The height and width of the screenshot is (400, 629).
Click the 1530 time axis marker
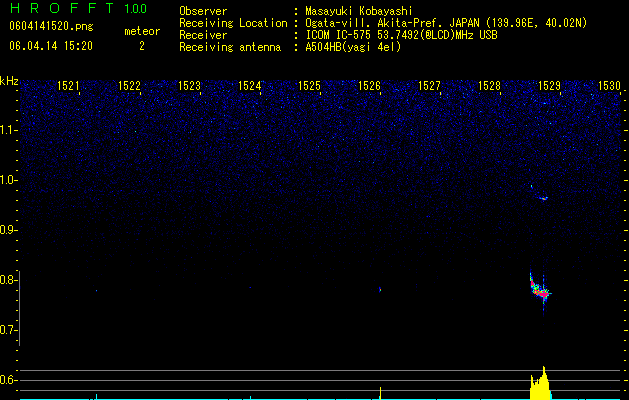click(609, 86)
